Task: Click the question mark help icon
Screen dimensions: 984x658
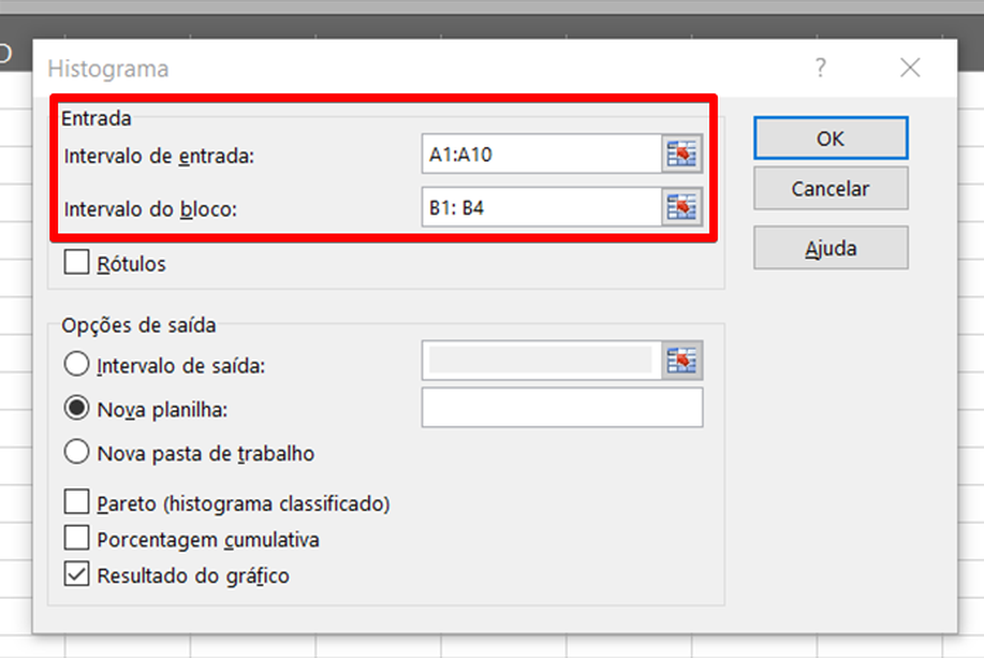Action: tap(820, 68)
